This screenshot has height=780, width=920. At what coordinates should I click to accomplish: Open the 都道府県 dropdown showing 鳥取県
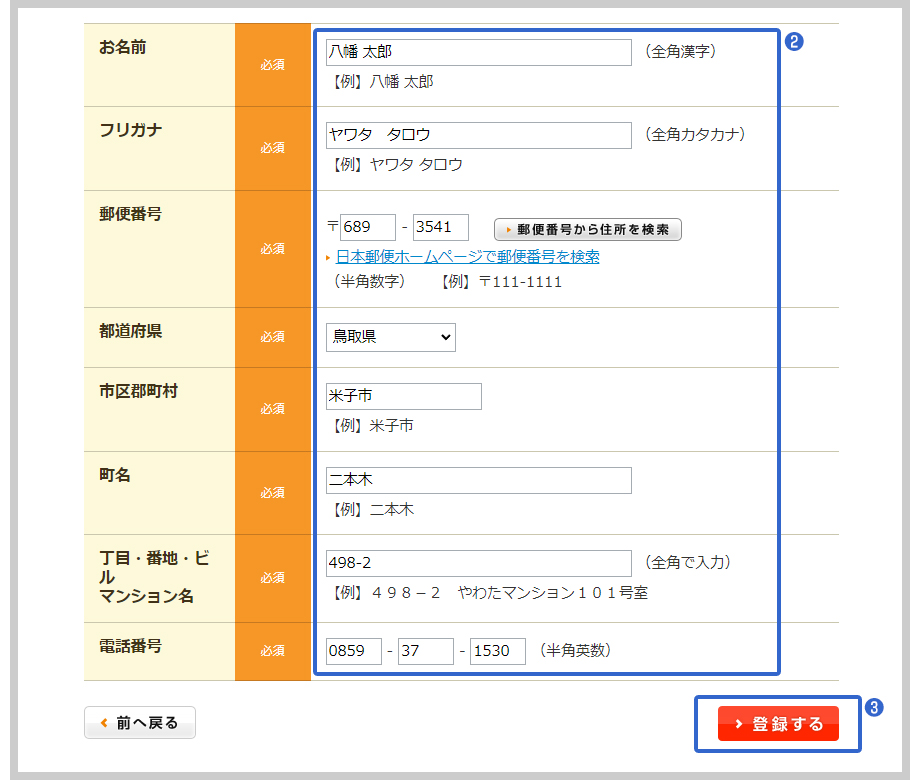[x=390, y=337]
